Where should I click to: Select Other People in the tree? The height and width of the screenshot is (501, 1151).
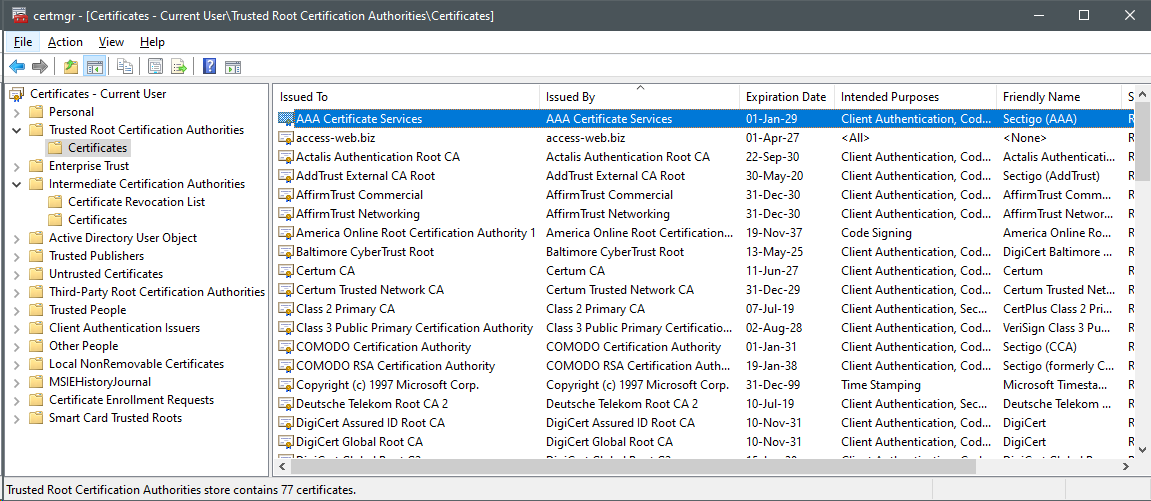click(83, 346)
